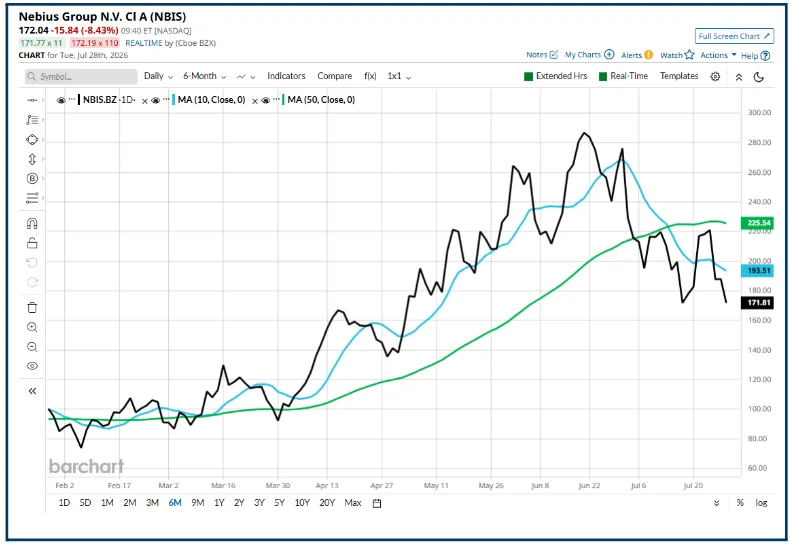791x544 pixels.
Task: Select the 1Y time range
Action: tap(219, 503)
